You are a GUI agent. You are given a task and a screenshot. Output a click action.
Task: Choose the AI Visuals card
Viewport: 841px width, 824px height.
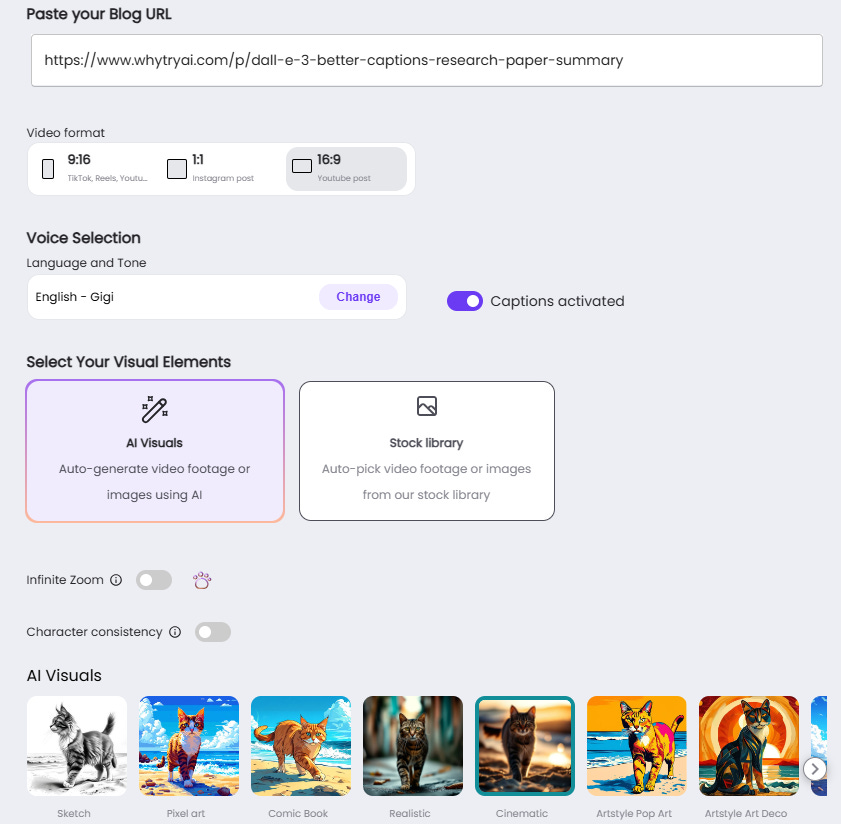pos(154,451)
